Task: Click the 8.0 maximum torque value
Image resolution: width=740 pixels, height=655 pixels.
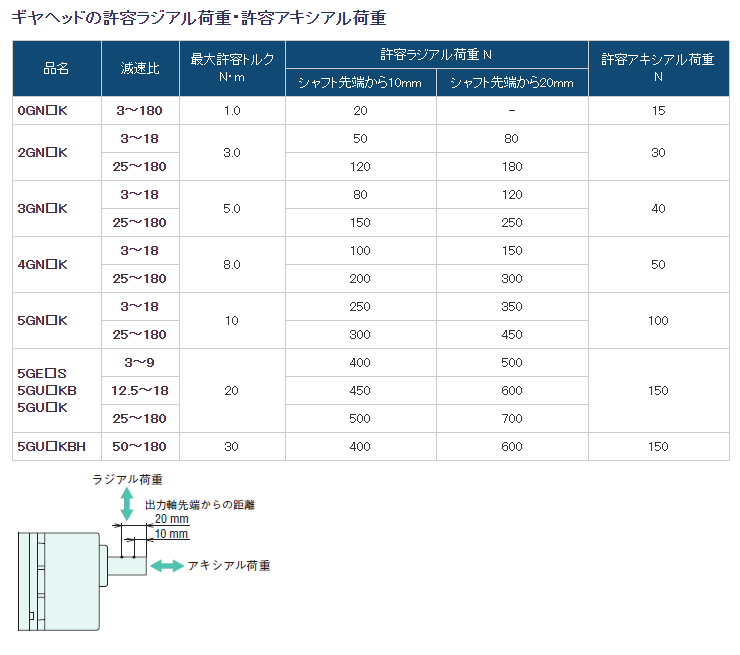Action: point(232,264)
